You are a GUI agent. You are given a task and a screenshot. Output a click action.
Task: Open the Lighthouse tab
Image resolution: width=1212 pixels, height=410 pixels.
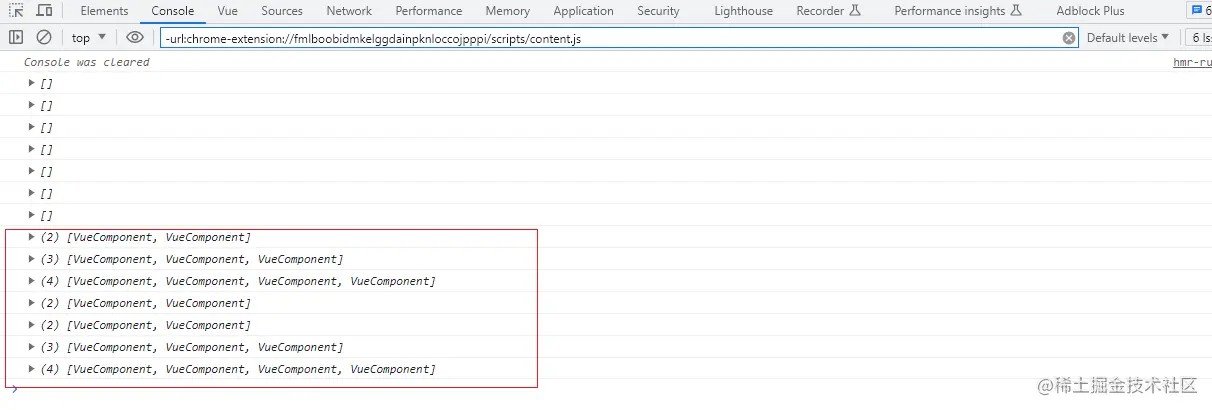(x=744, y=11)
